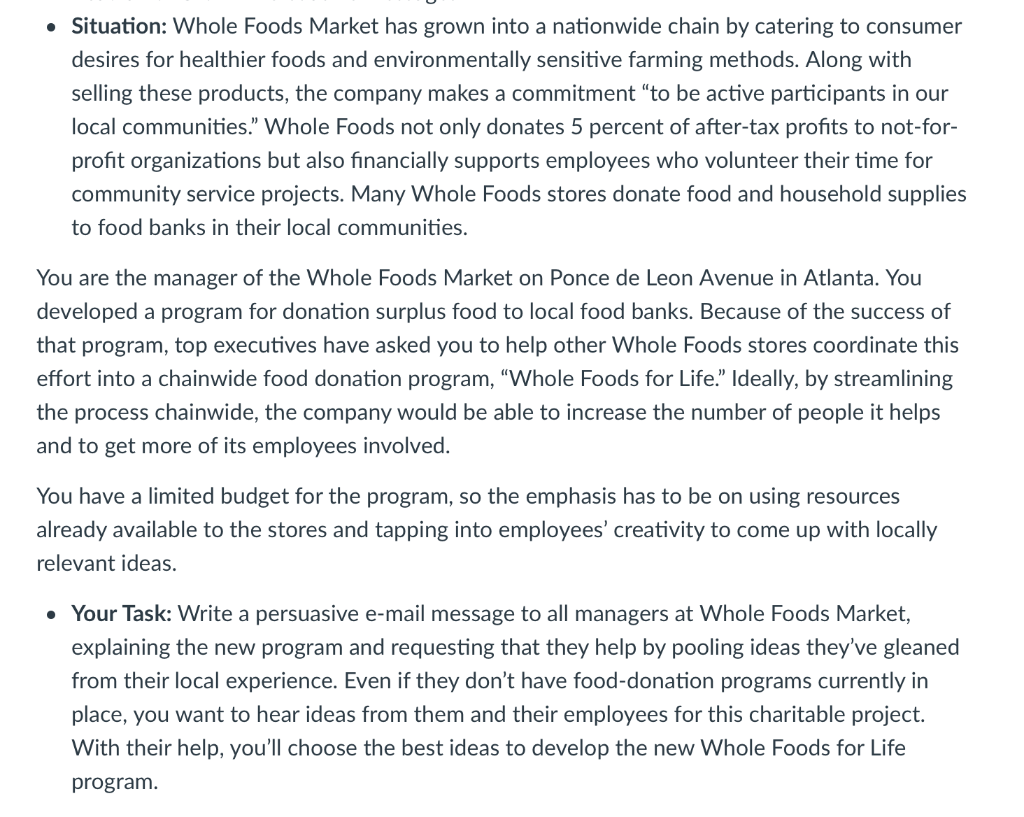Screen dimensions: 1024x817
Task: Click the bullet before "Your Task:"
Action: (x=52, y=615)
